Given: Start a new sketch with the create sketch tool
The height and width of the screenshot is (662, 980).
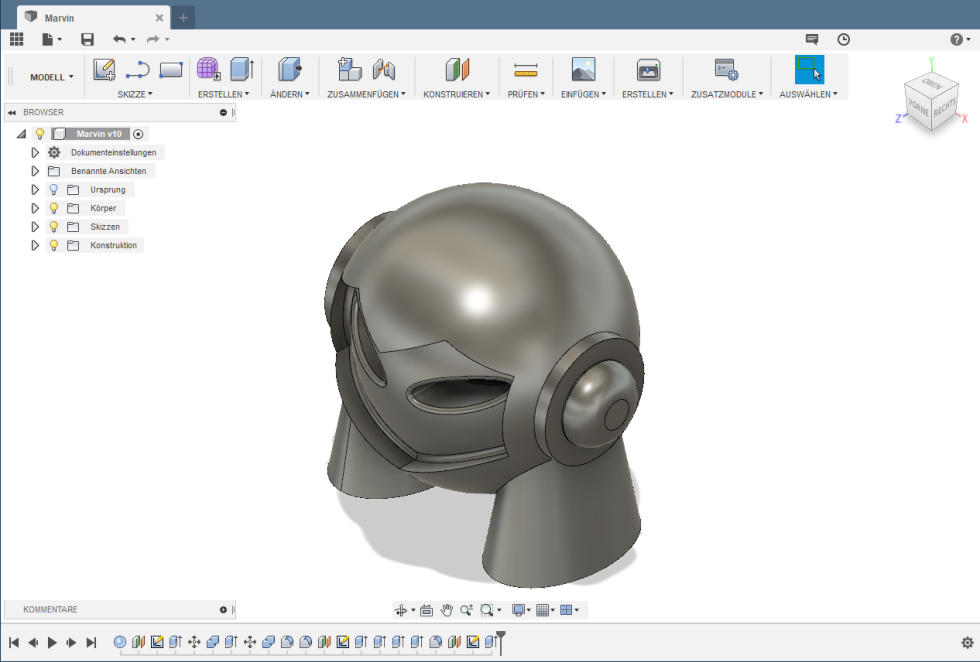Looking at the screenshot, I should [x=104, y=69].
